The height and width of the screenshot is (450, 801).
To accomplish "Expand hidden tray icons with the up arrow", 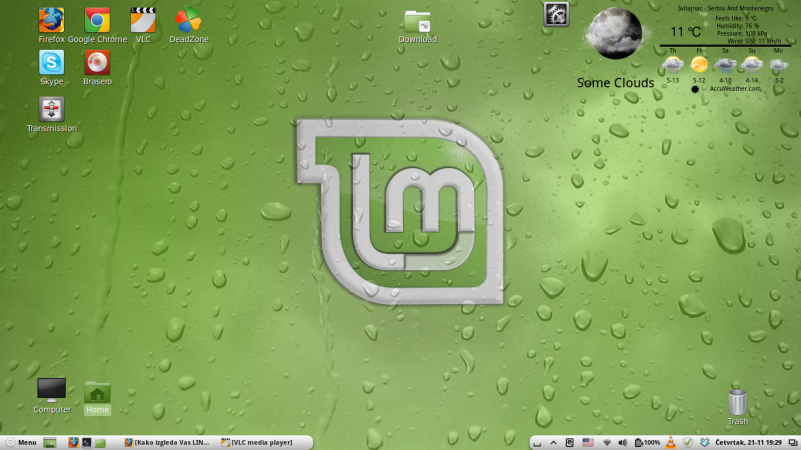I will coord(553,443).
